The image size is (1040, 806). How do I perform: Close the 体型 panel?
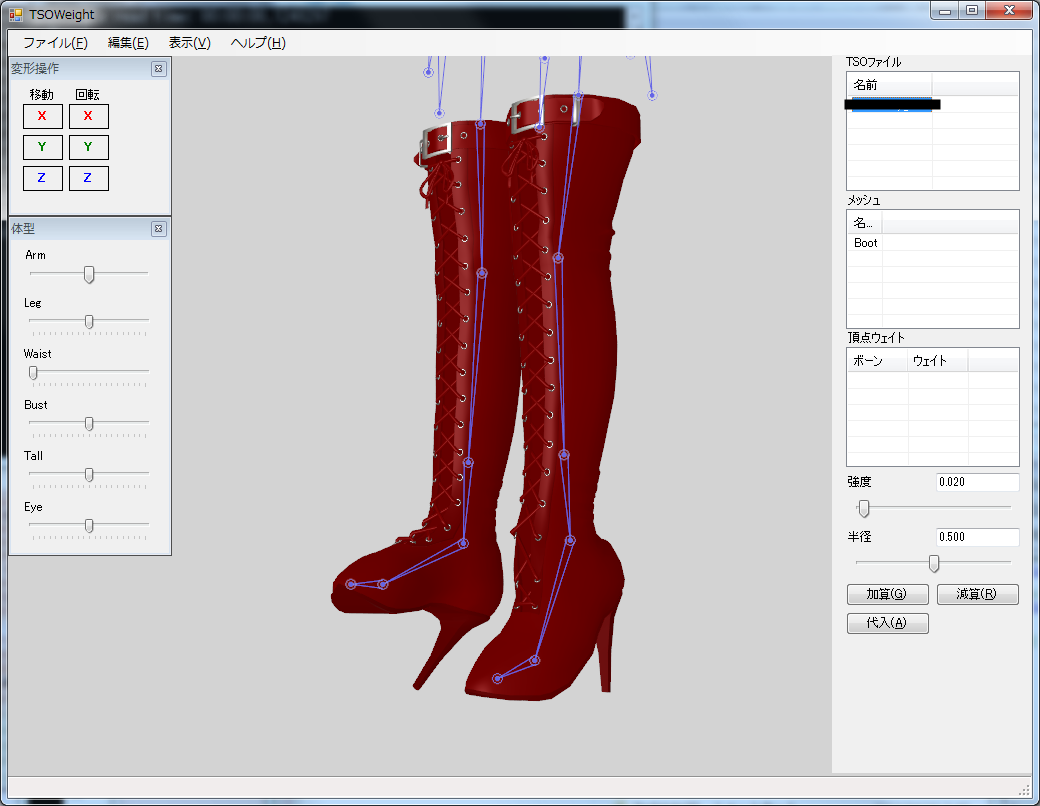tap(158, 229)
